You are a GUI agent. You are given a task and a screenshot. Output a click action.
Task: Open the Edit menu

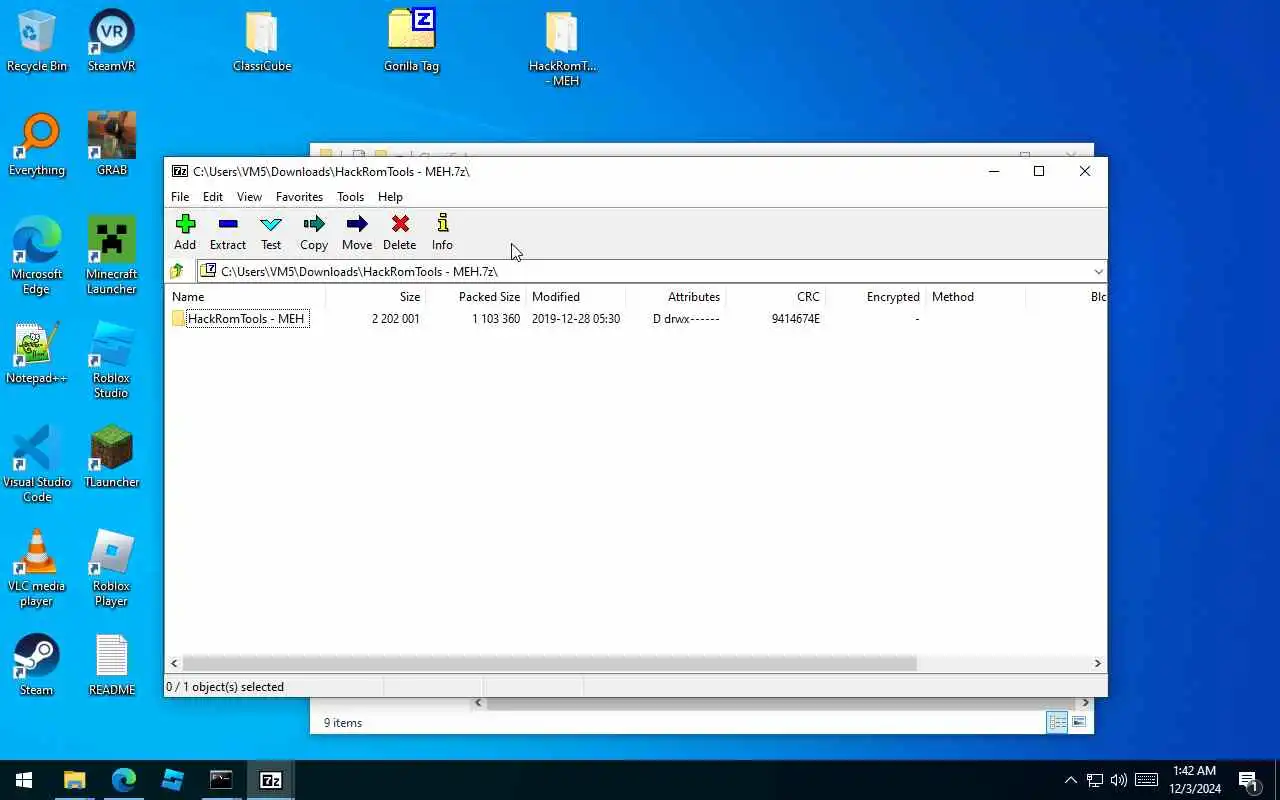[x=213, y=197]
